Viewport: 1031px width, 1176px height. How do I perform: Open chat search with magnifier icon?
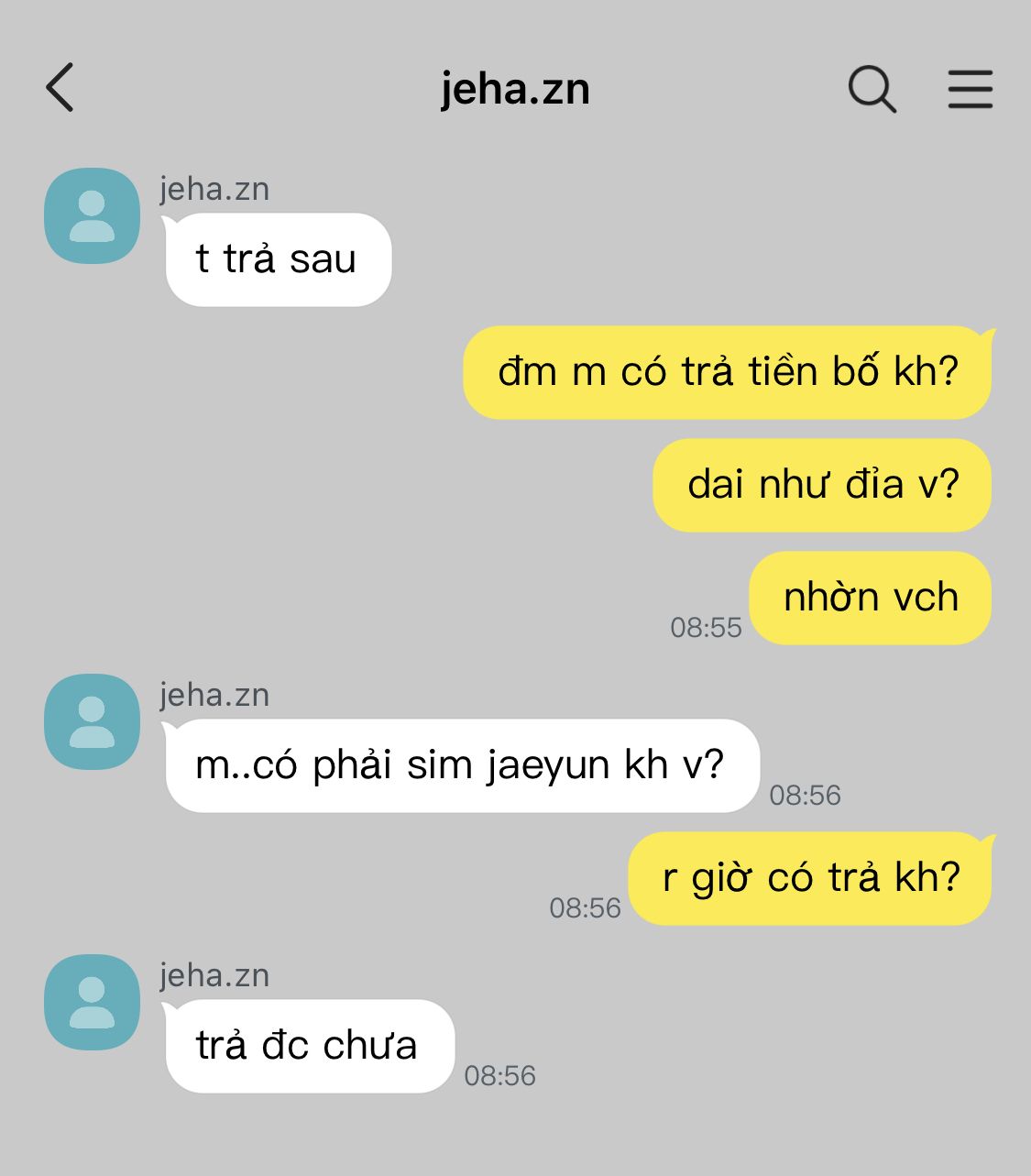872,89
